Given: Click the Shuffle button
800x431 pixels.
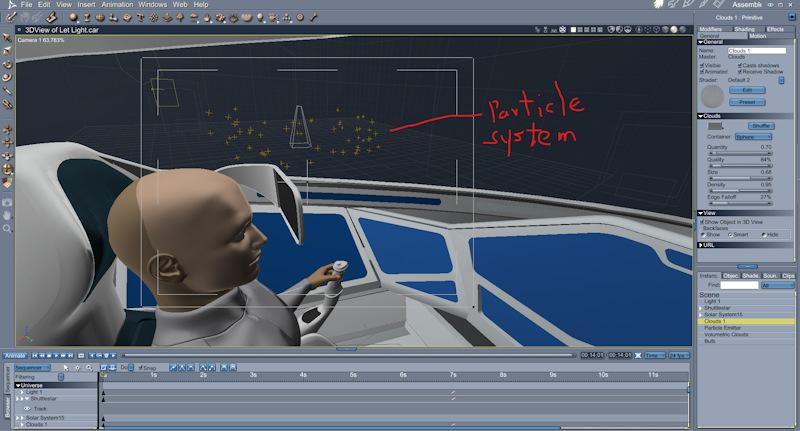Looking at the screenshot, I should (761, 125).
